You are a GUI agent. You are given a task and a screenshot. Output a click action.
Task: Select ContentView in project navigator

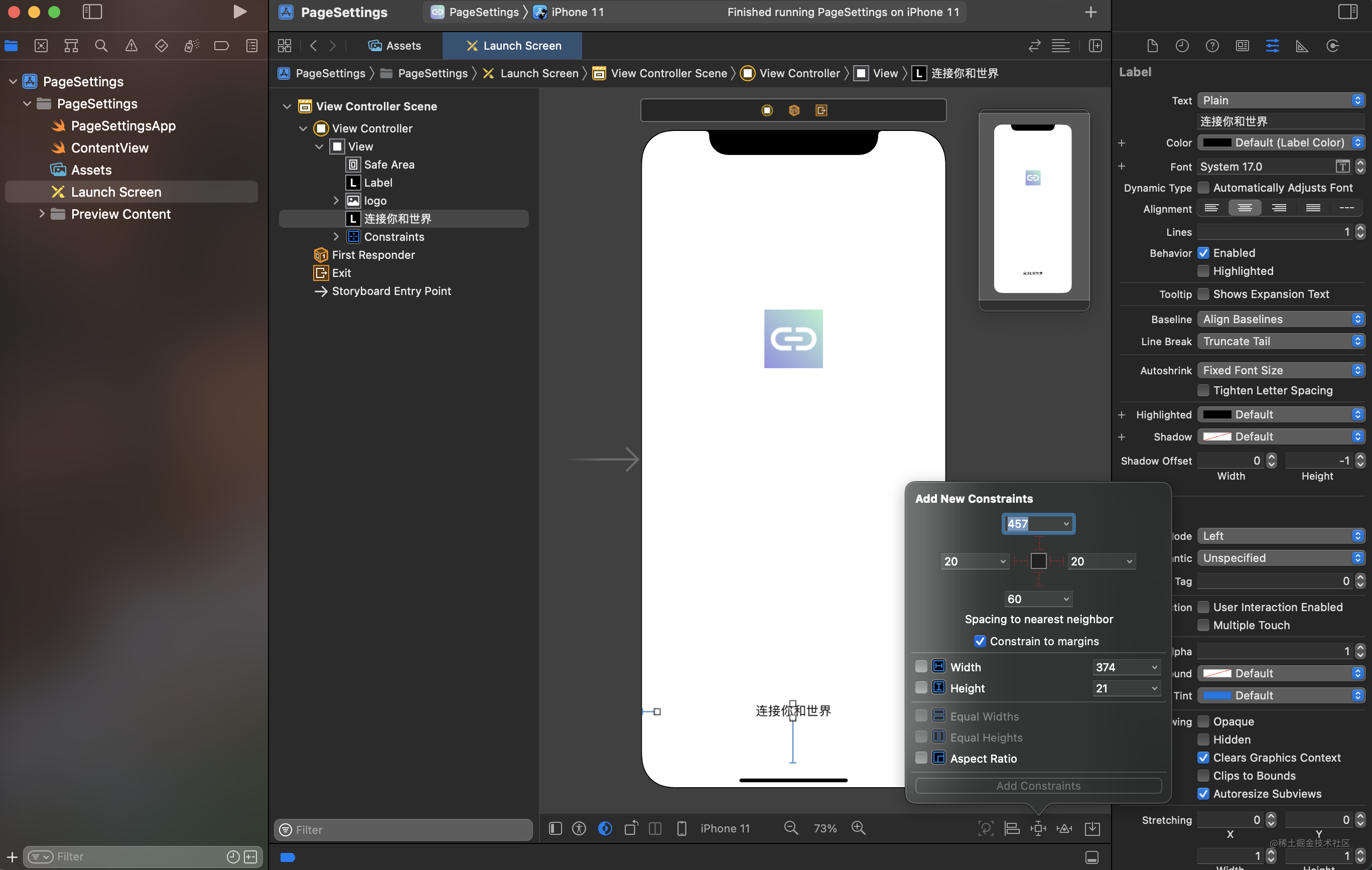(109, 148)
